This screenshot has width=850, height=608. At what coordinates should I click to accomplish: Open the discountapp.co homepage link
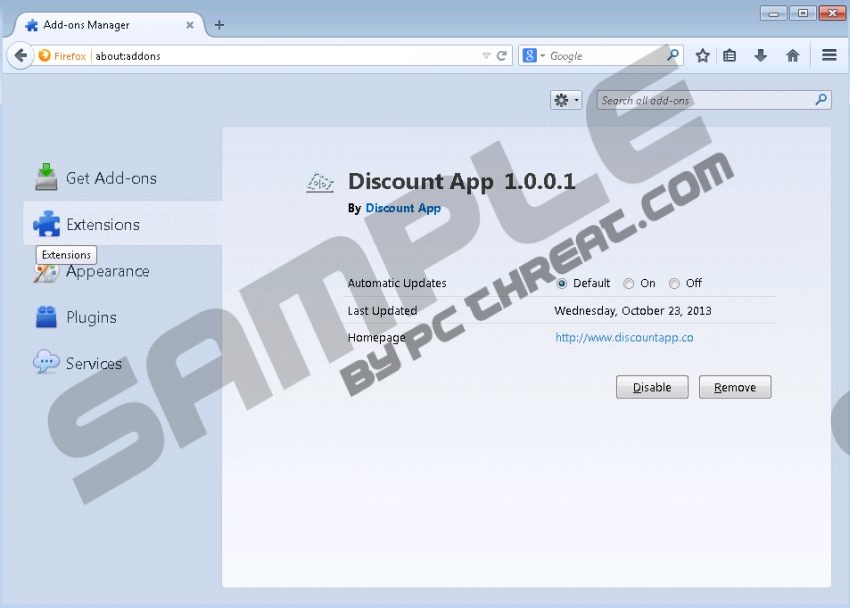coord(624,338)
